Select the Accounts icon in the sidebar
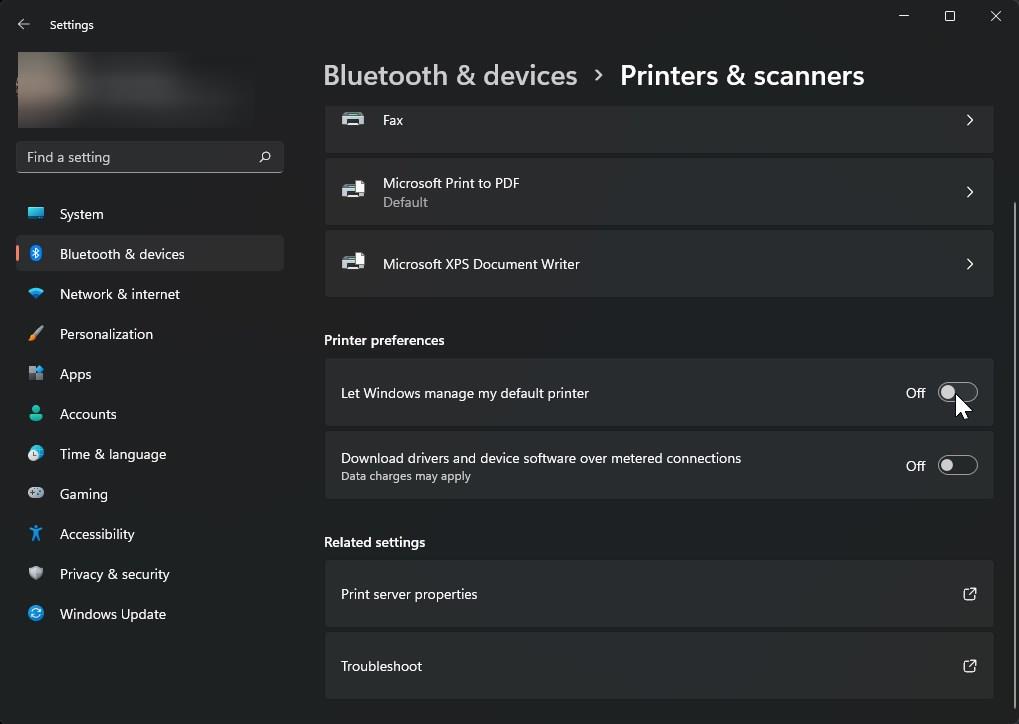The height and width of the screenshot is (724, 1019). [35, 414]
